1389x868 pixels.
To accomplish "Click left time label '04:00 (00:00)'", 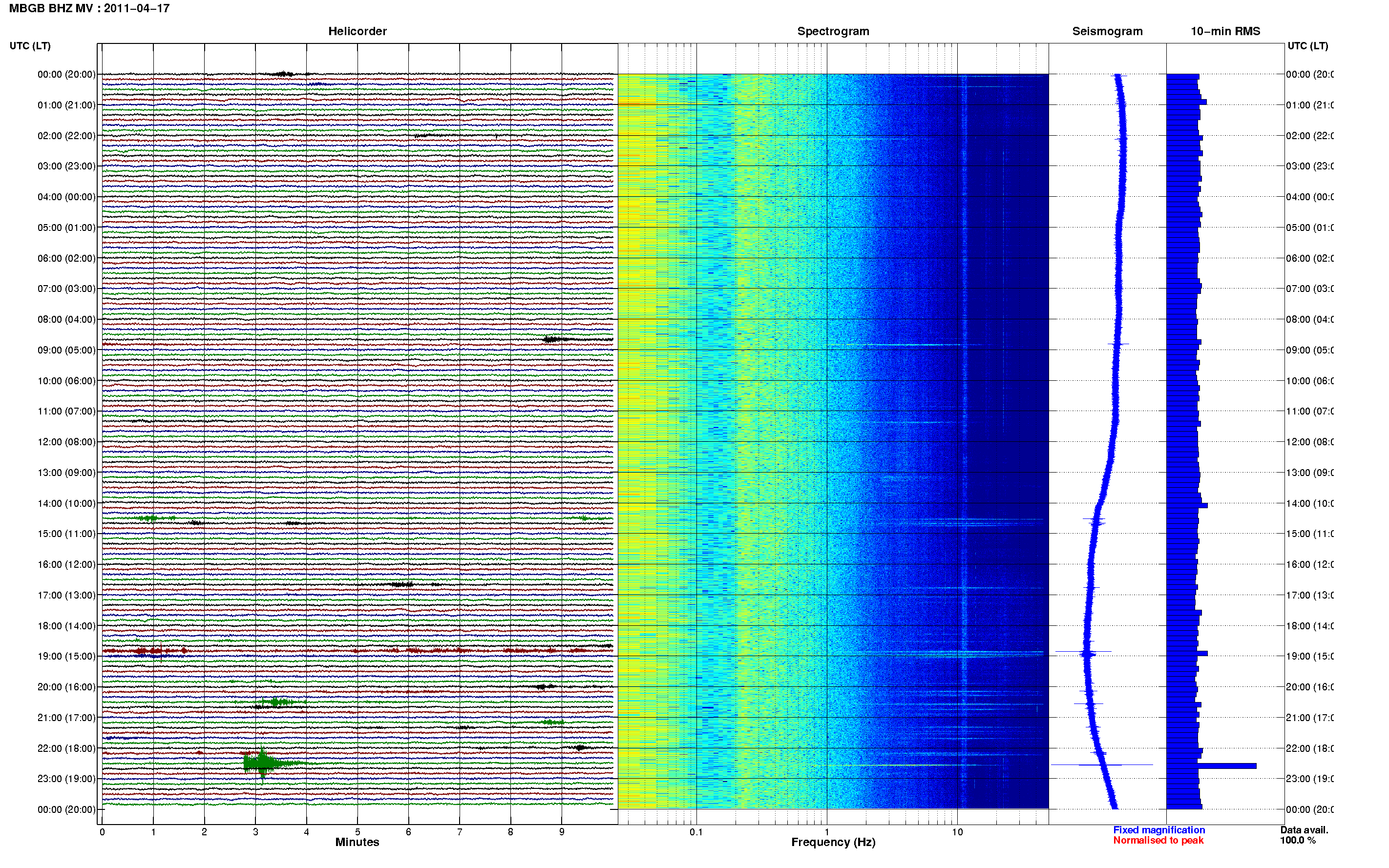I will (66, 197).
